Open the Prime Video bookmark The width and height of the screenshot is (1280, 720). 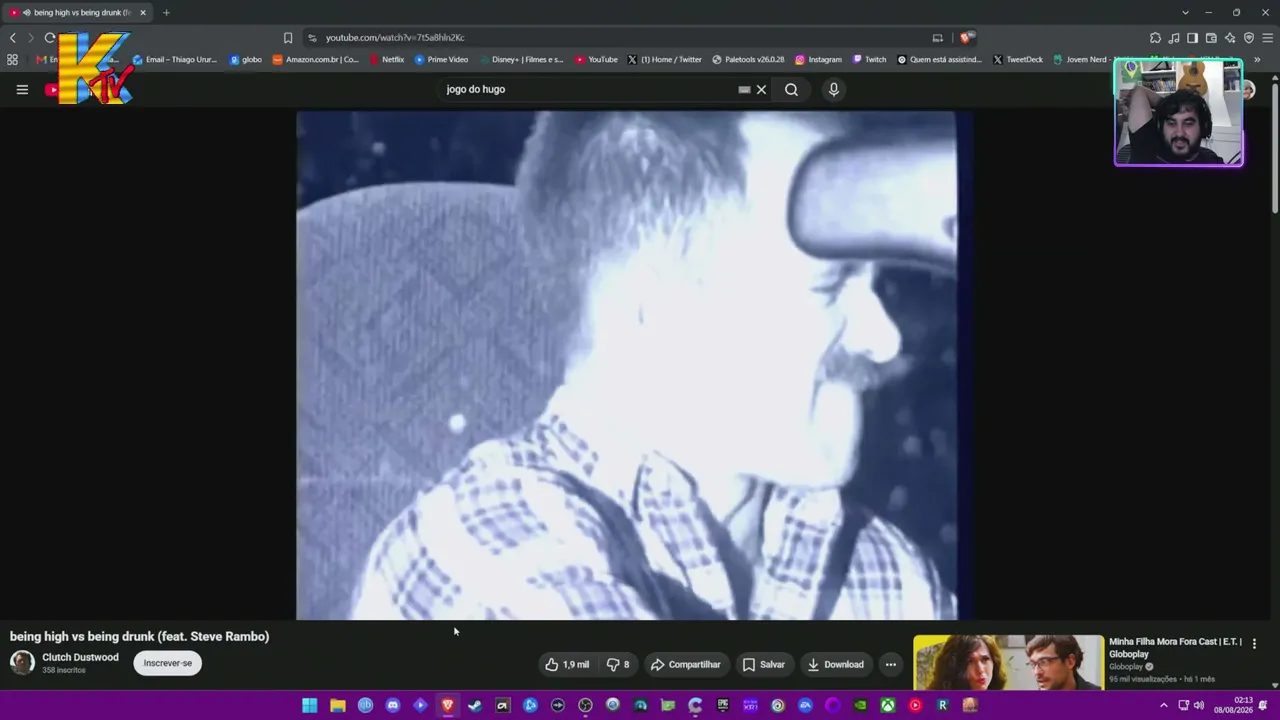tap(441, 60)
